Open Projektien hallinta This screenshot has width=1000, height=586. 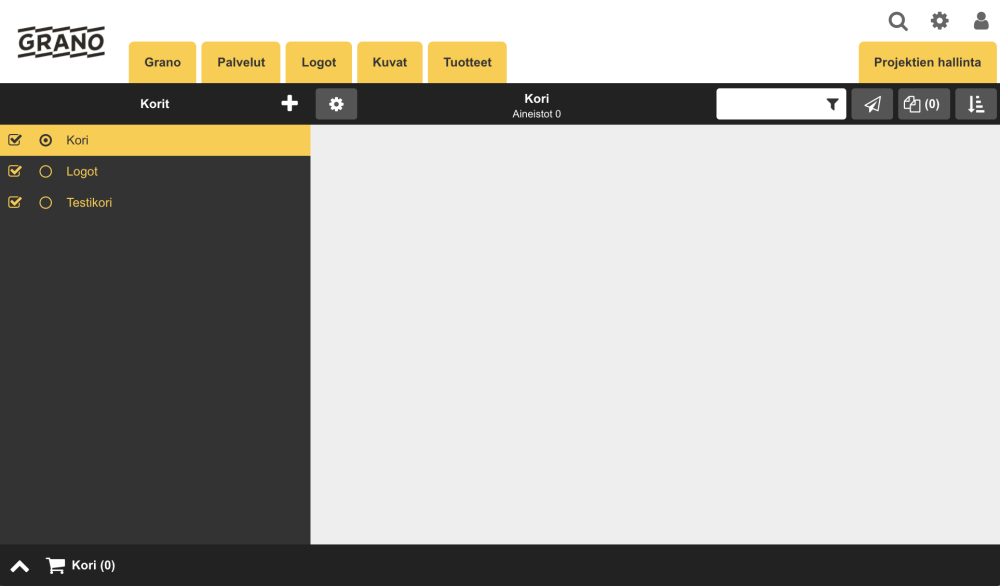(x=927, y=62)
